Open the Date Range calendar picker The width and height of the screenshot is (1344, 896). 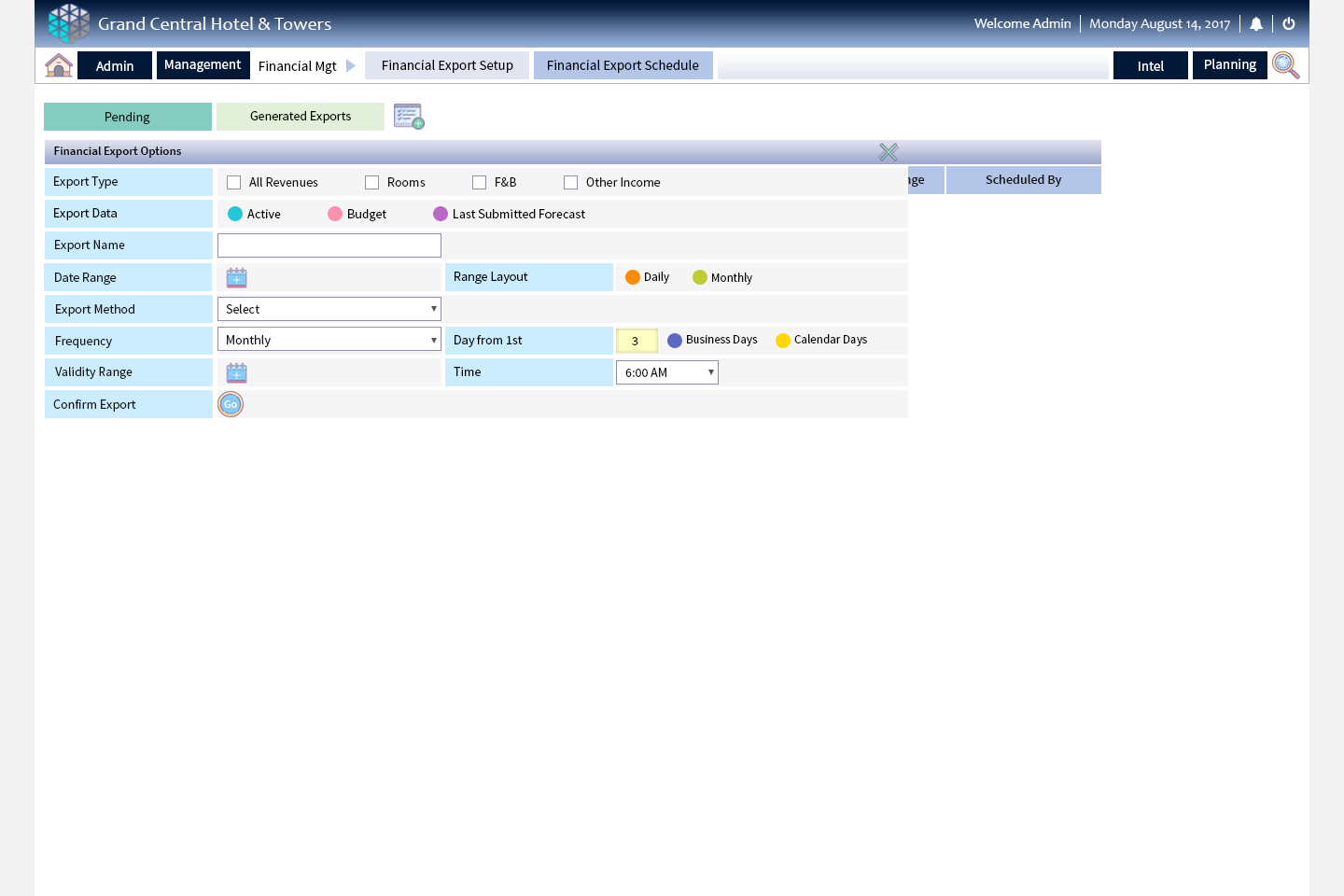tap(237, 278)
